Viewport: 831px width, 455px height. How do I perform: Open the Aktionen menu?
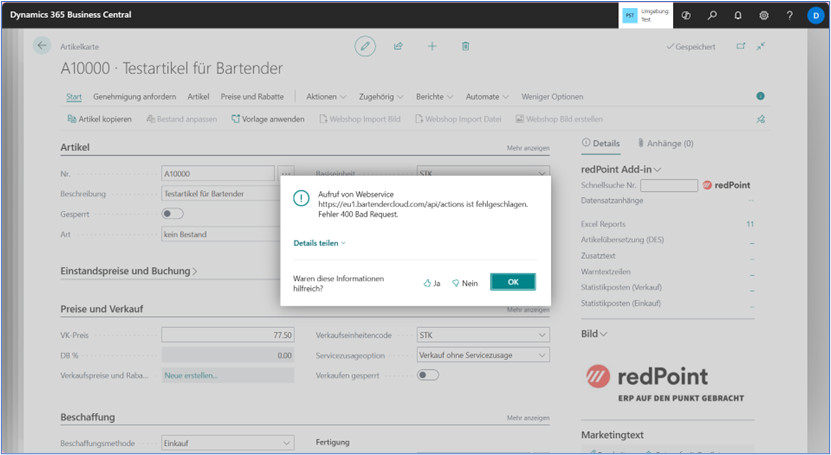[x=326, y=97]
